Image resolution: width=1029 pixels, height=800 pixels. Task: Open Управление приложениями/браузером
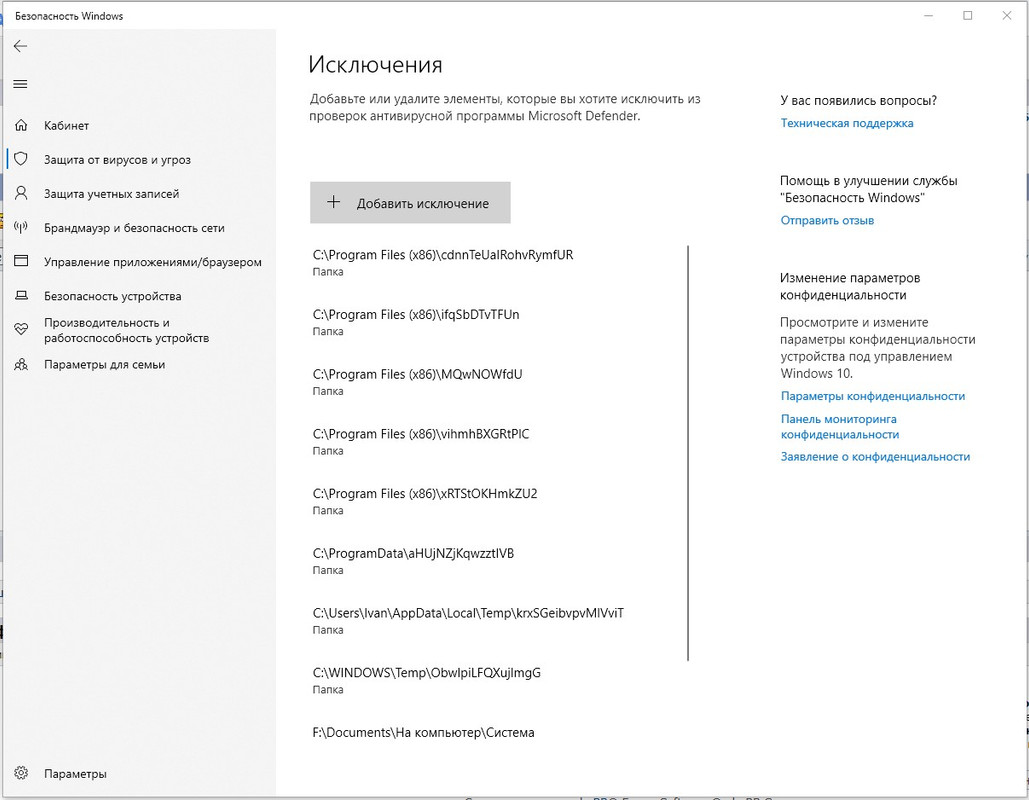coord(152,262)
